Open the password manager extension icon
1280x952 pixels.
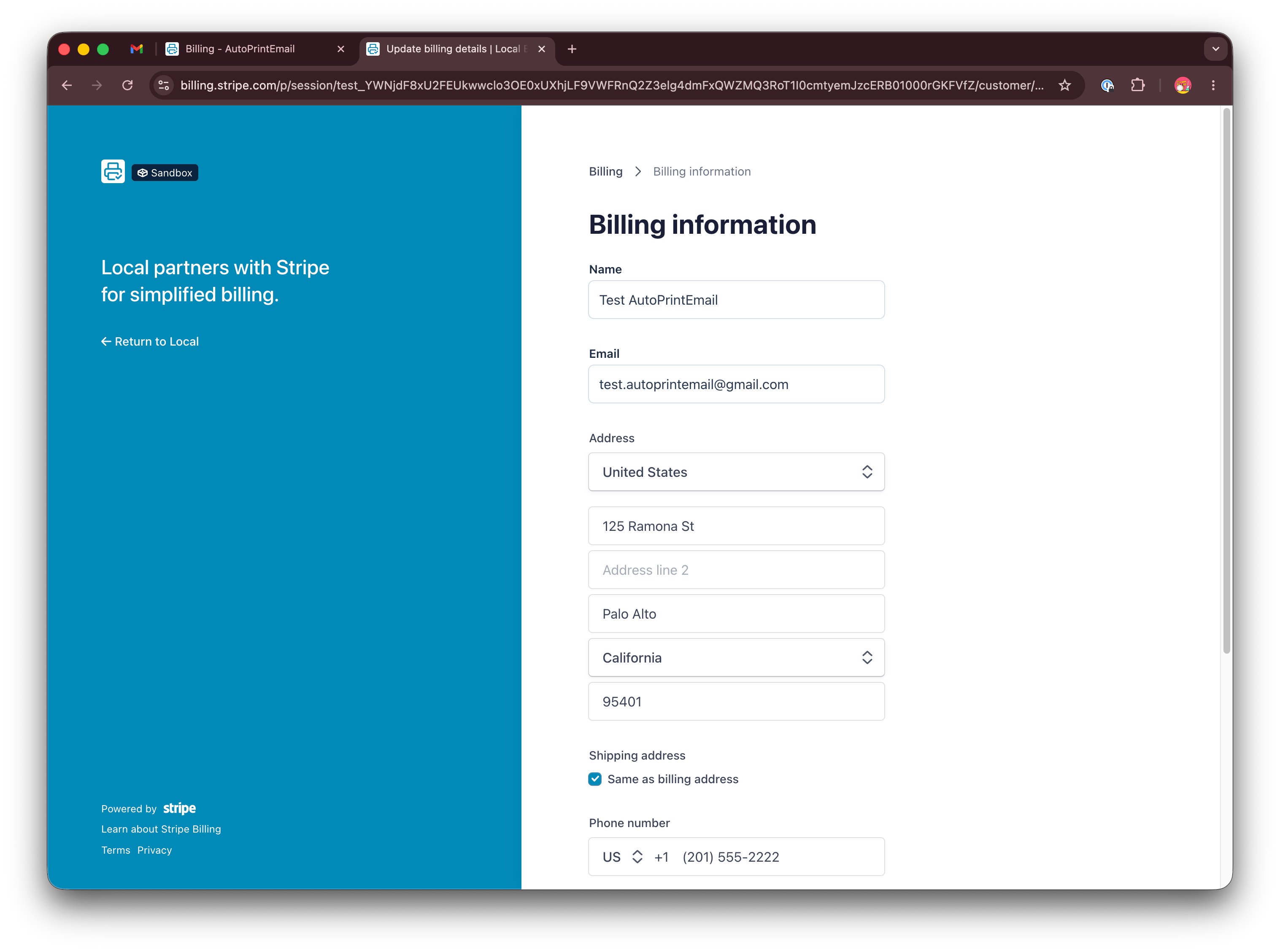[x=1107, y=85]
